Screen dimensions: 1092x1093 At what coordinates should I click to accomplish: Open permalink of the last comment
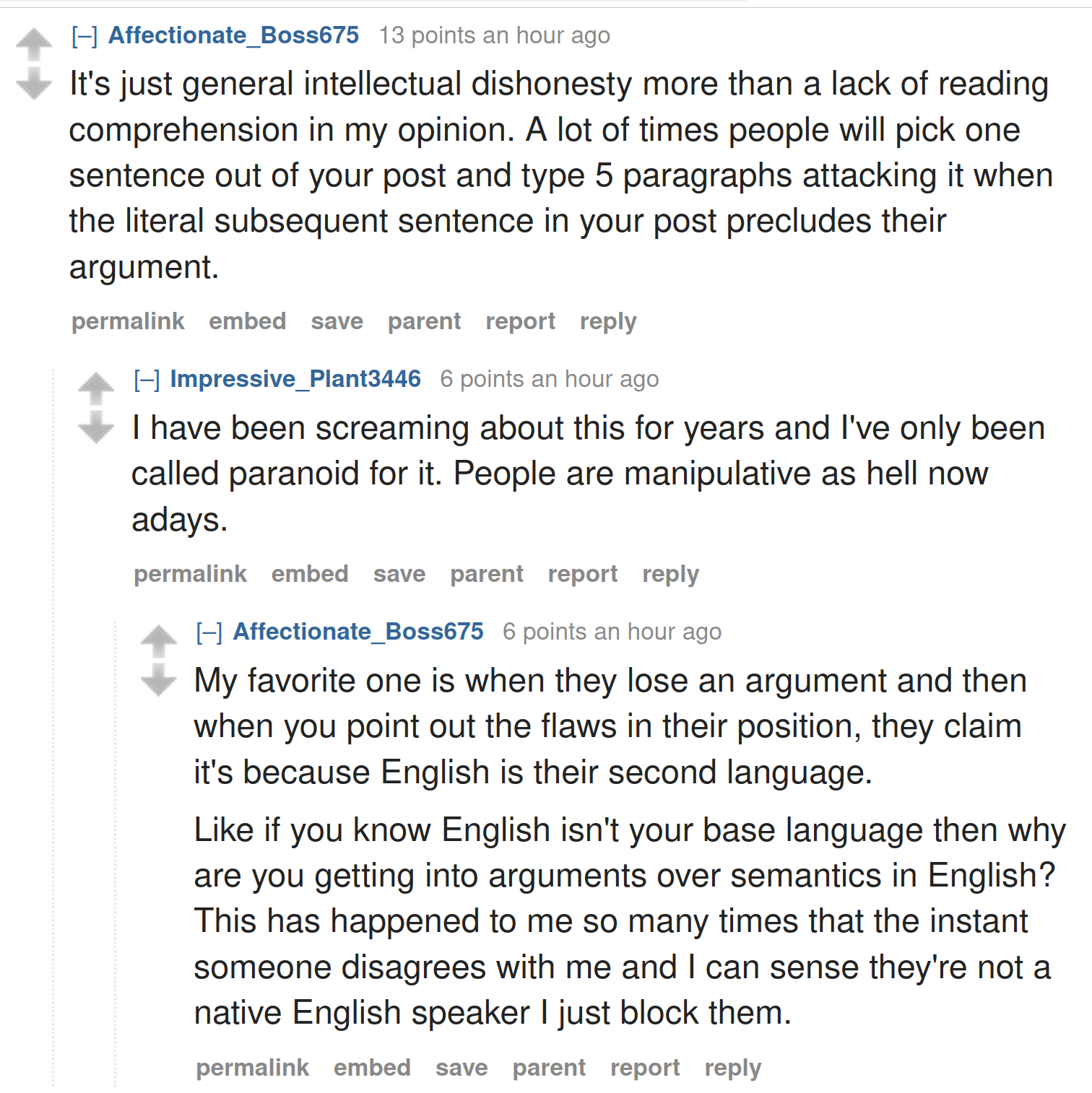click(252, 1068)
